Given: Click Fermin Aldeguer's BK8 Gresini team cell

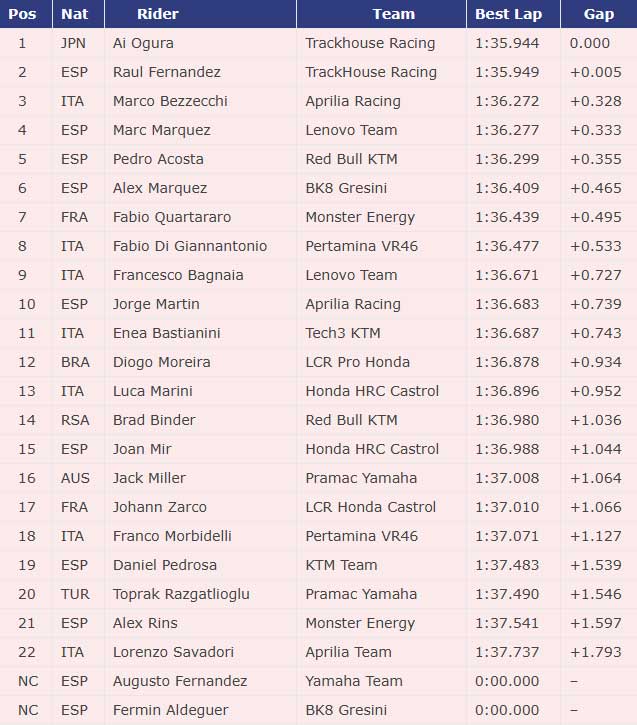Looking at the screenshot, I should point(346,710).
